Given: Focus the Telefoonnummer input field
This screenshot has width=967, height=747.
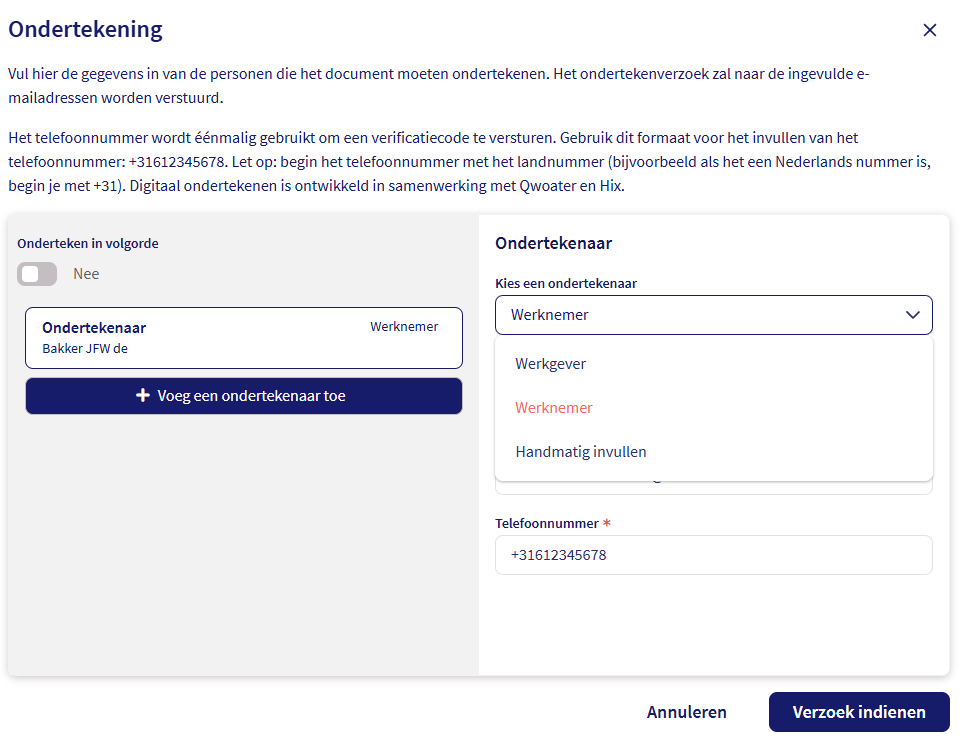Looking at the screenshot, I should click(x=713, y=555).
